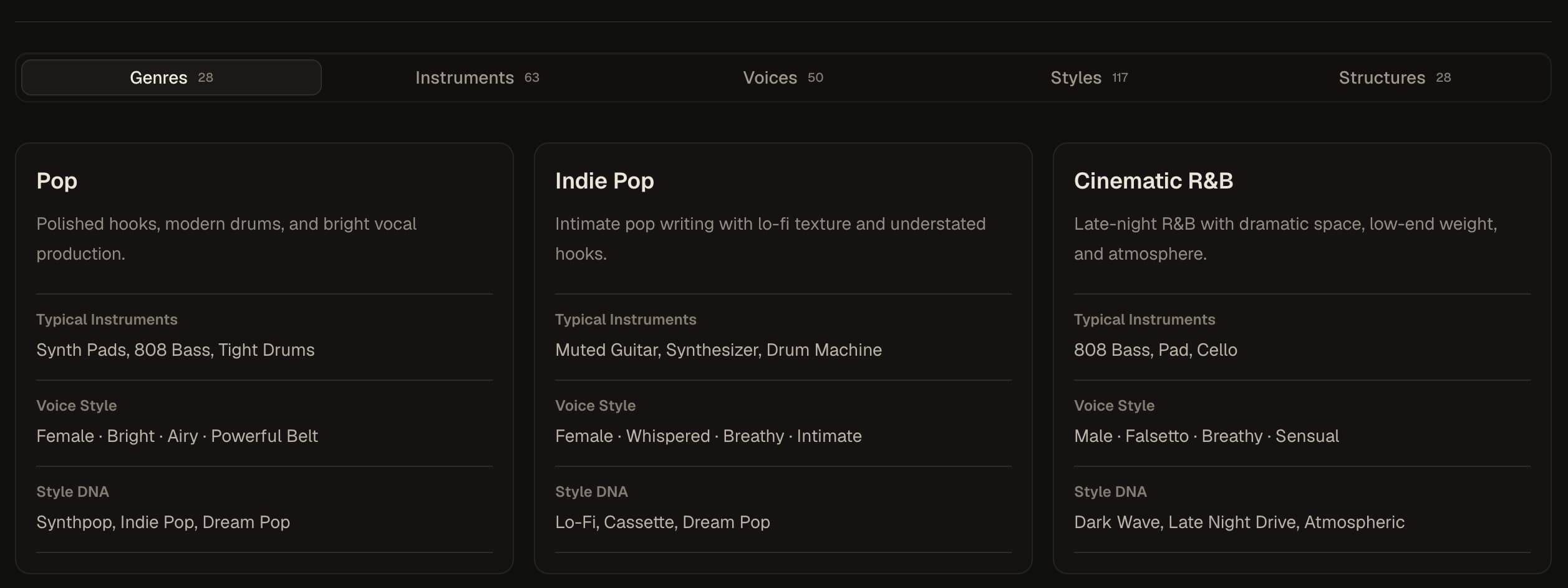Viewport: 1568px width, 588px height.
Task: Select the Genres tab
Action: [x=172, y=77]
